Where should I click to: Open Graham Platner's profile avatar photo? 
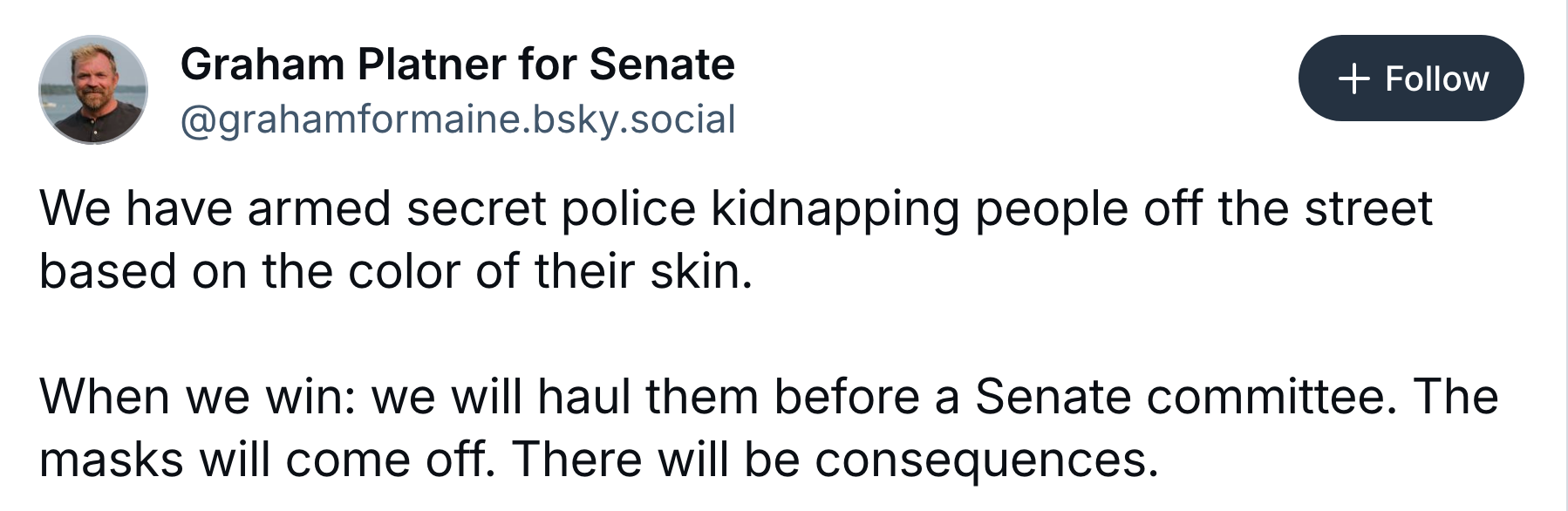(x=93, y=90)
